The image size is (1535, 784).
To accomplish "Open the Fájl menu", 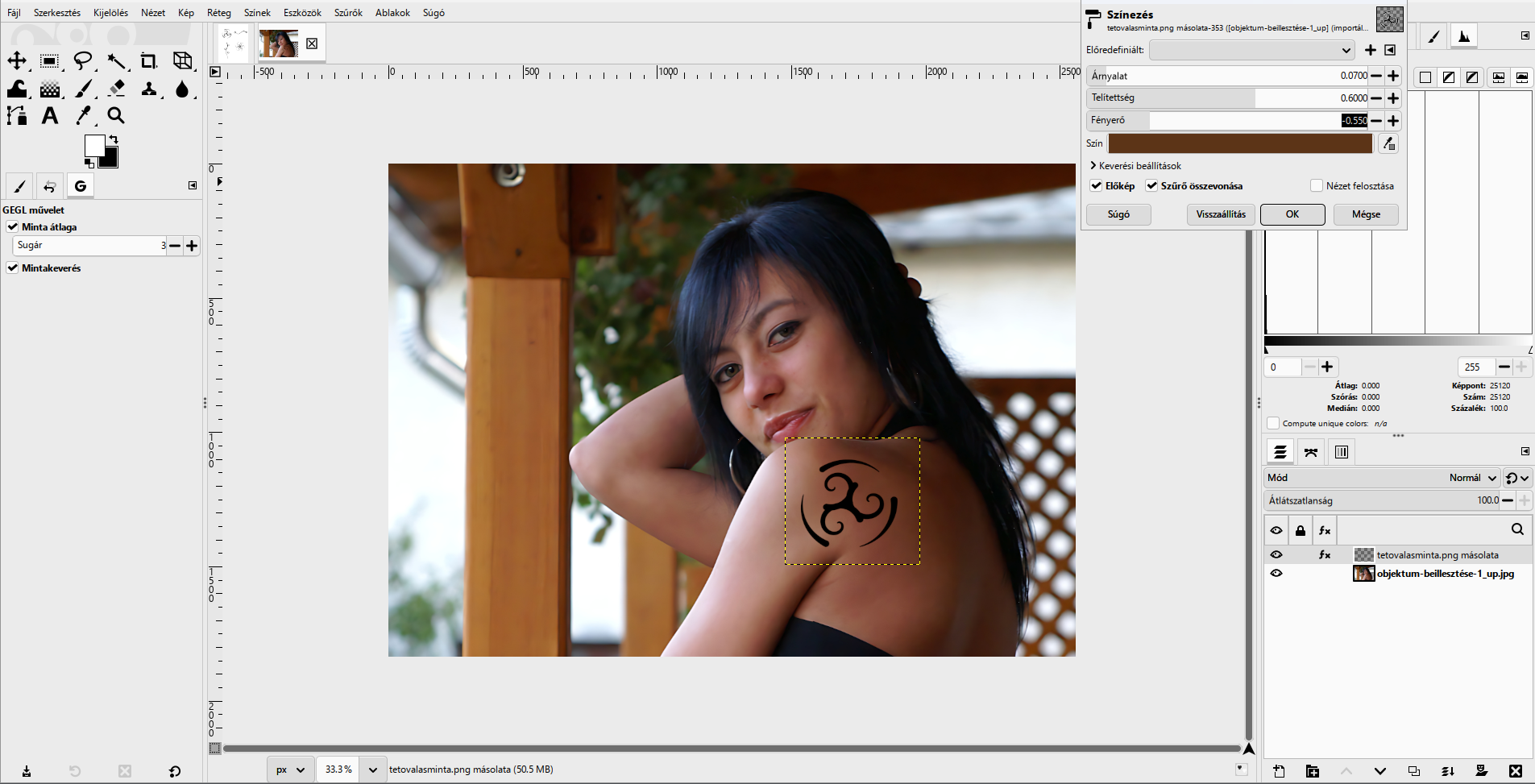I will click(14, 13).
